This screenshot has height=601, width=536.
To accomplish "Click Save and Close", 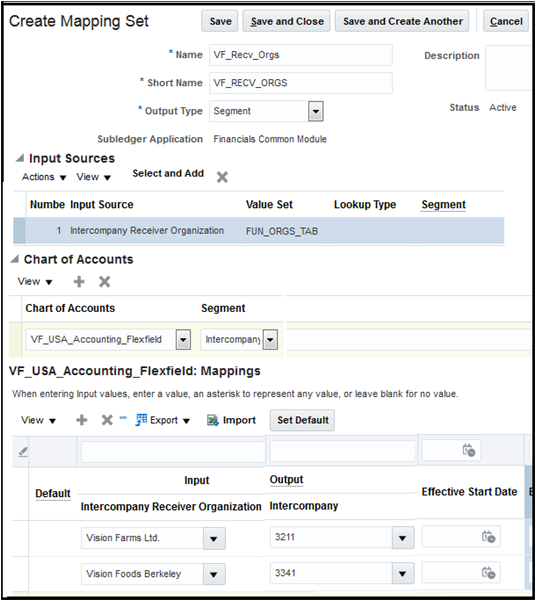I will click(287, 21).
